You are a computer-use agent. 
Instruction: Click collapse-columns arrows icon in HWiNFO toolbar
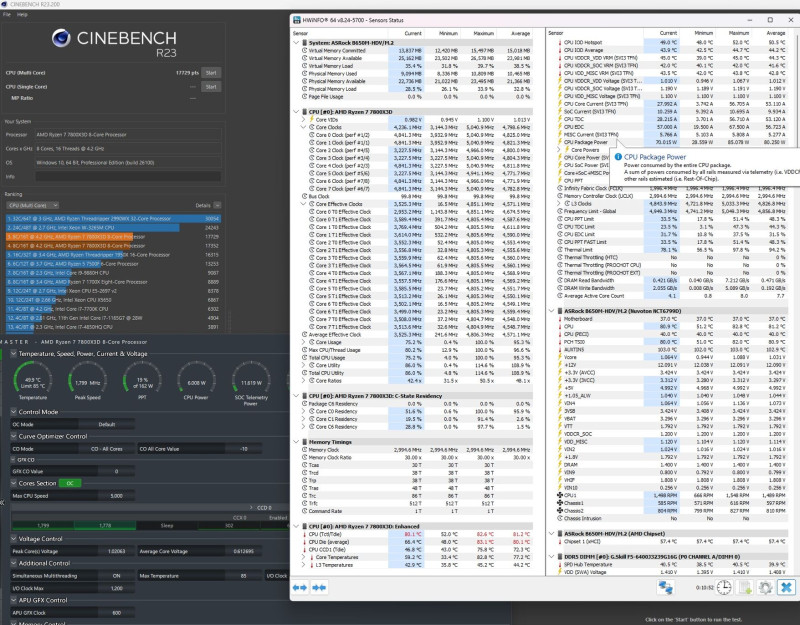click(x=319, y=587)
